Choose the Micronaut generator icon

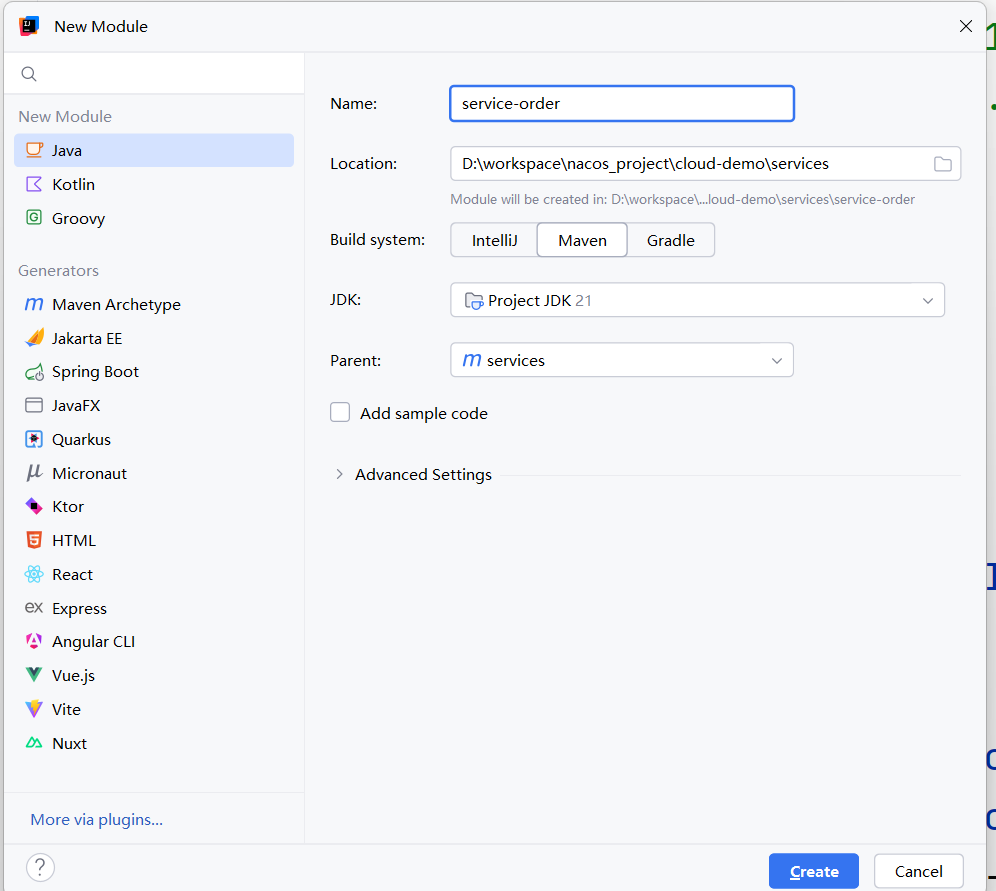34,472
